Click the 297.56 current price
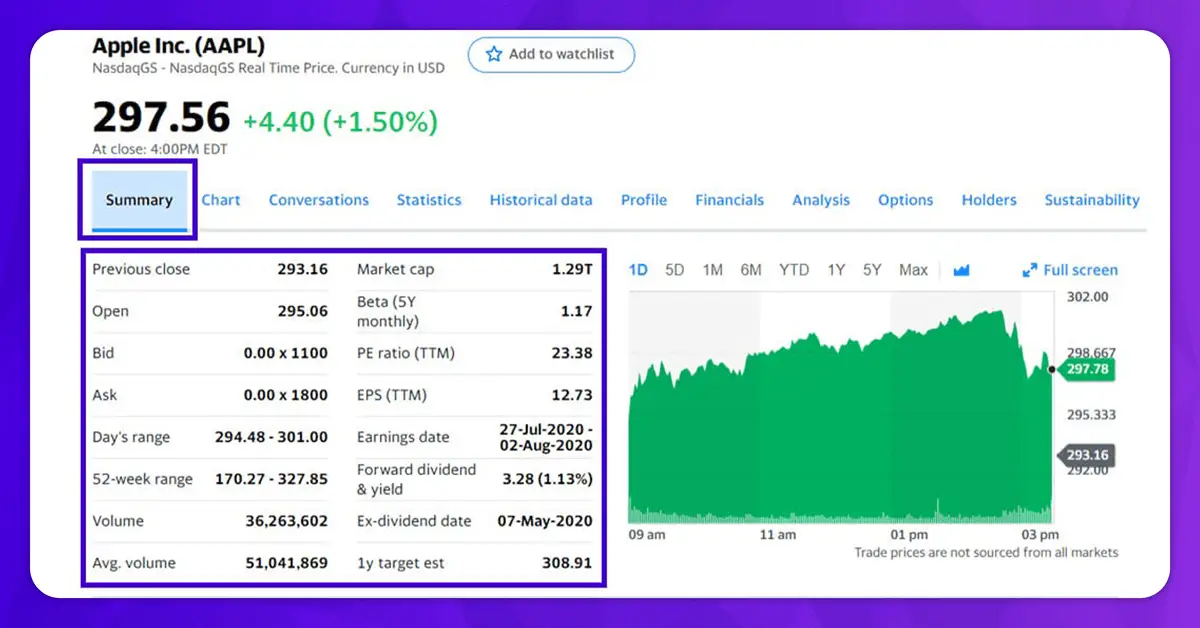 [161, 119]
